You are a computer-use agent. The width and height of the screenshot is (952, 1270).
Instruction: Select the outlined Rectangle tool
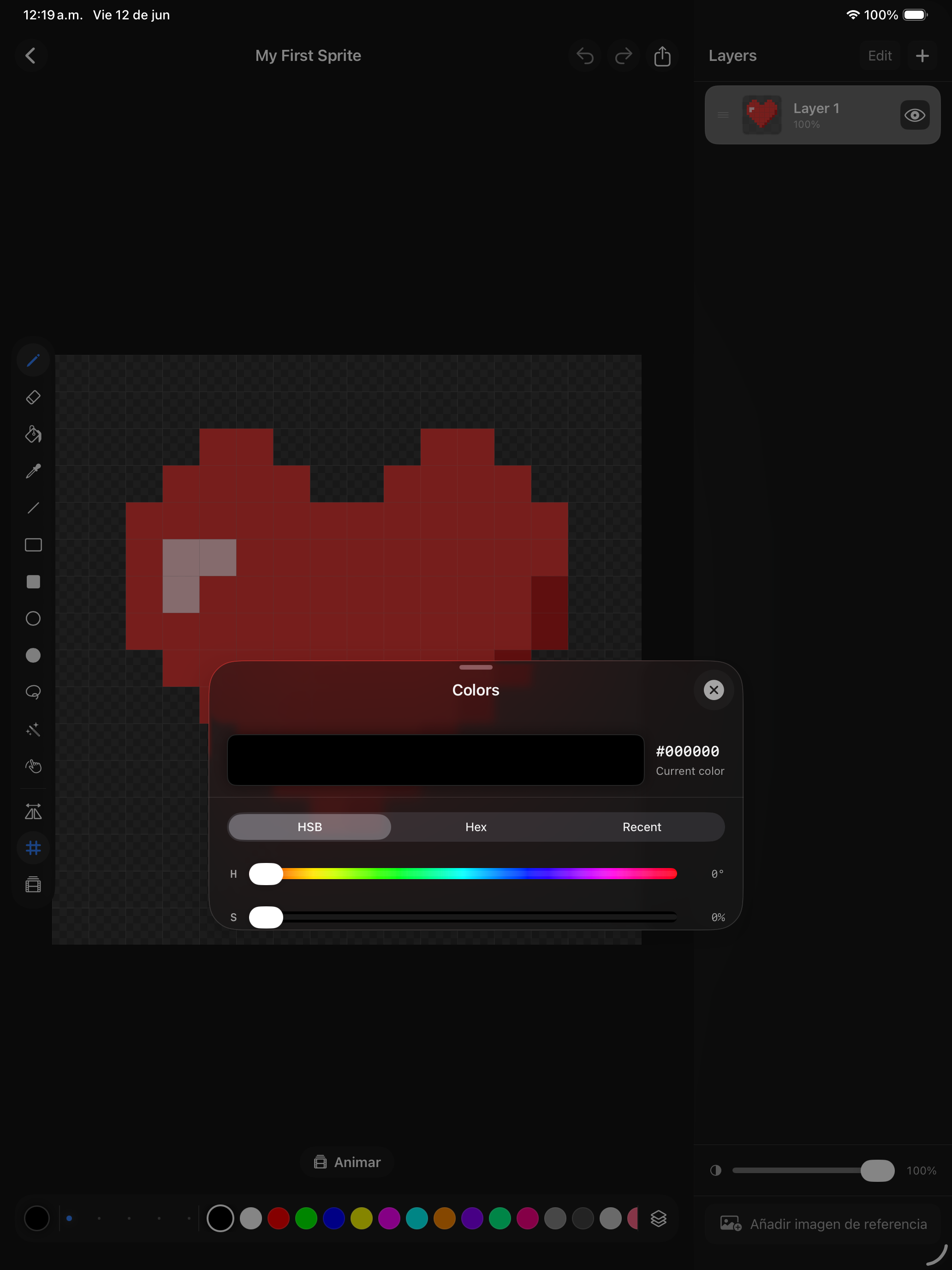coord(33,545)
